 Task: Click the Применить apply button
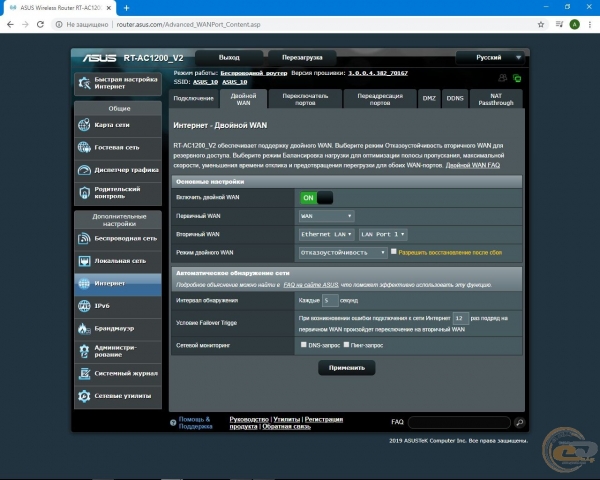click(x=347, y=367)
